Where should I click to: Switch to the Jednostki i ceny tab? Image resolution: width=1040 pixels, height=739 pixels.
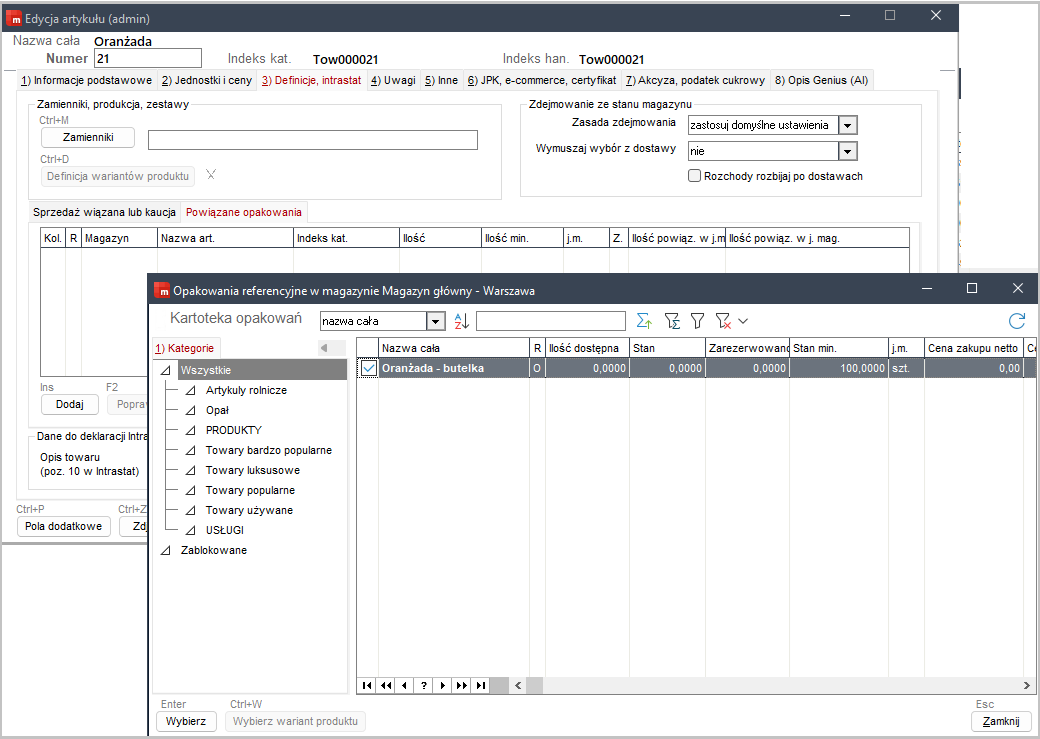207,80
